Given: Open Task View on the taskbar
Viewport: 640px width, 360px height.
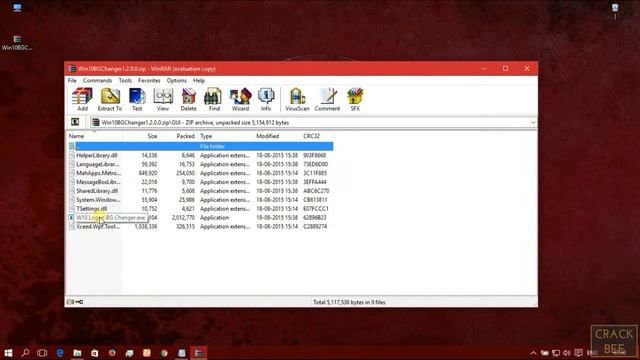Looking at the screenshot, I should [42, 353].
